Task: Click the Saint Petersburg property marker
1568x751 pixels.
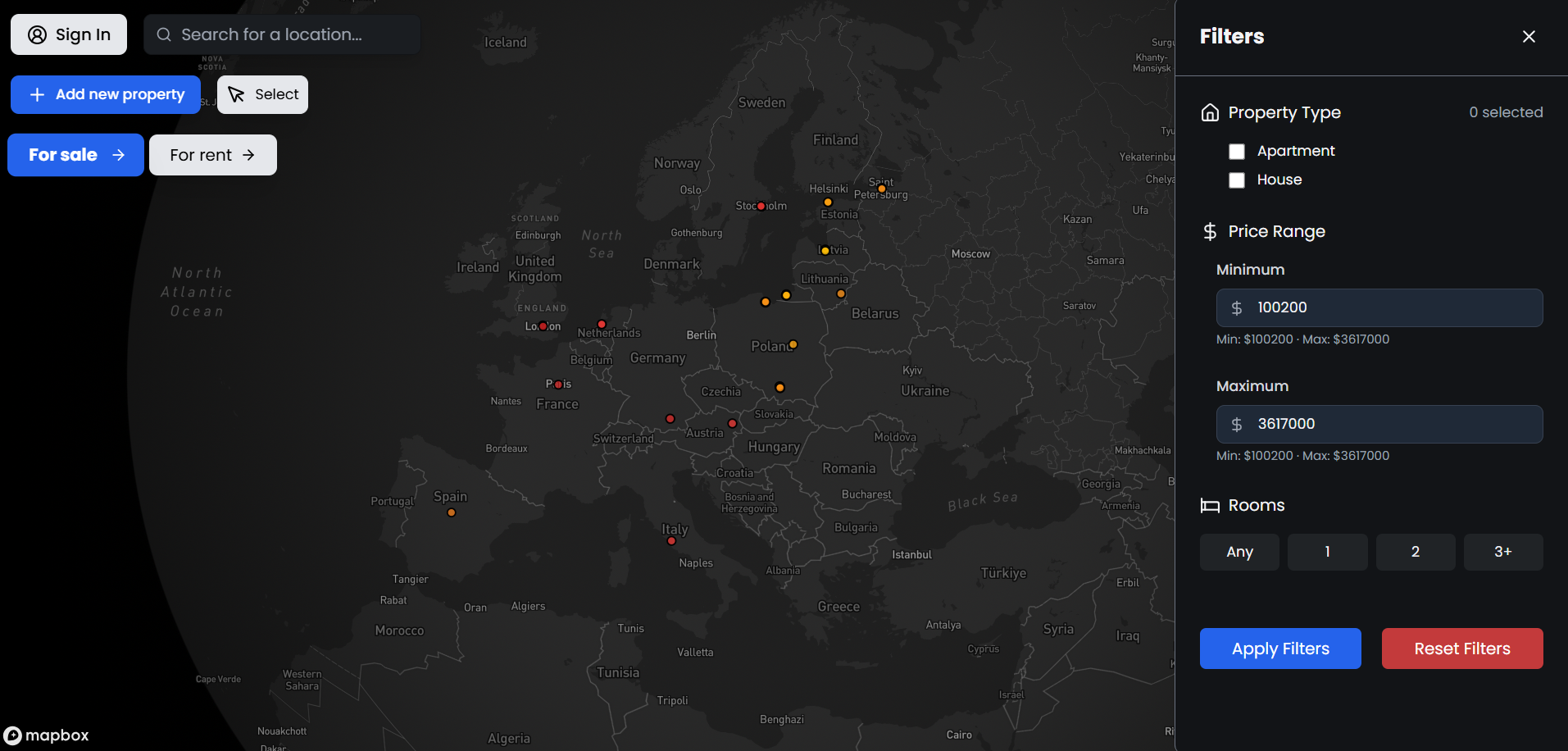Action: (x=882, y=189)
